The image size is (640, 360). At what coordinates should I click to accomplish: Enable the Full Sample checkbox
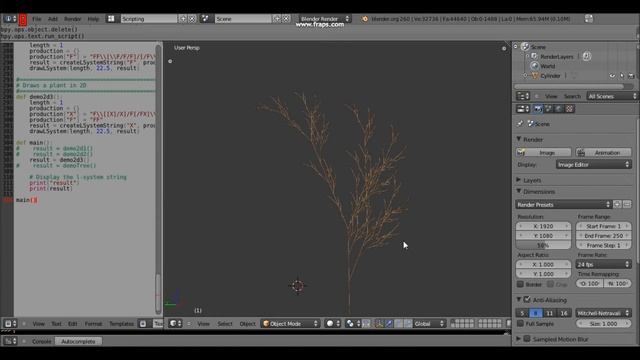tap(520, 324)
